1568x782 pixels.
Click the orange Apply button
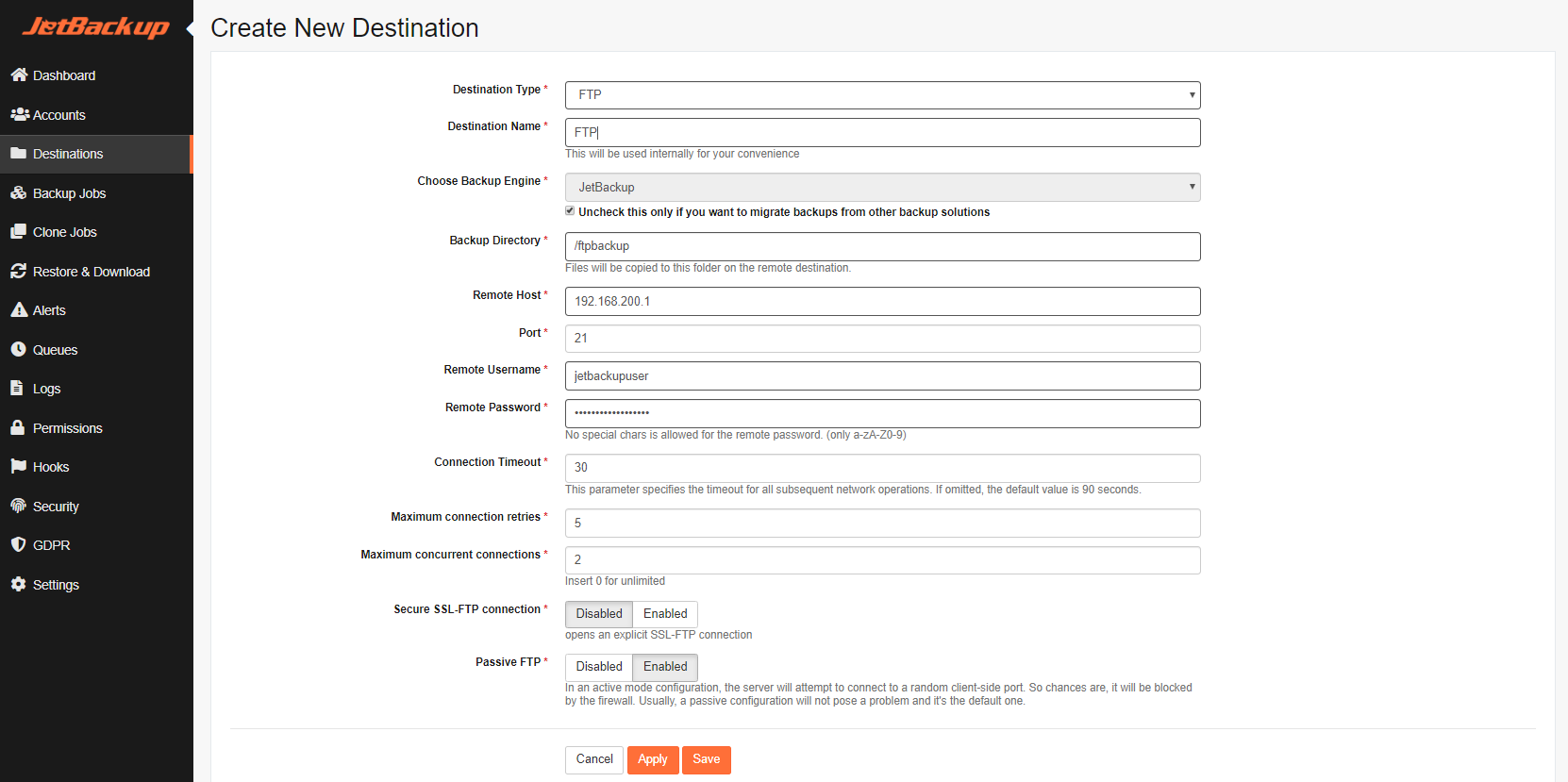[x=653, y=759]
